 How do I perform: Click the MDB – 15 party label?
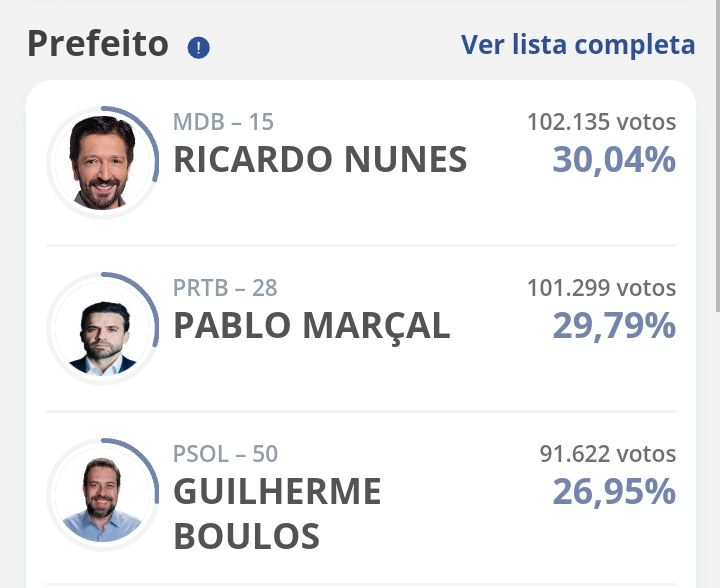(x=223, y=122)
